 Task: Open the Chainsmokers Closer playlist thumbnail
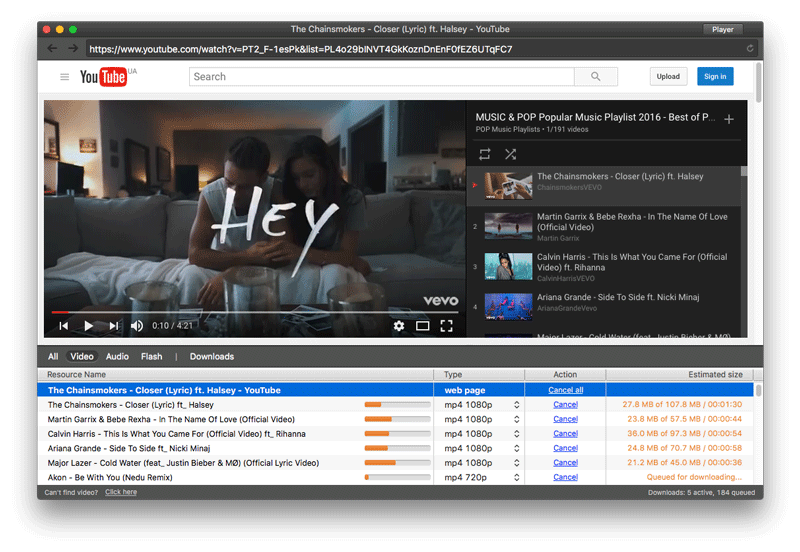tap(508, 186)
